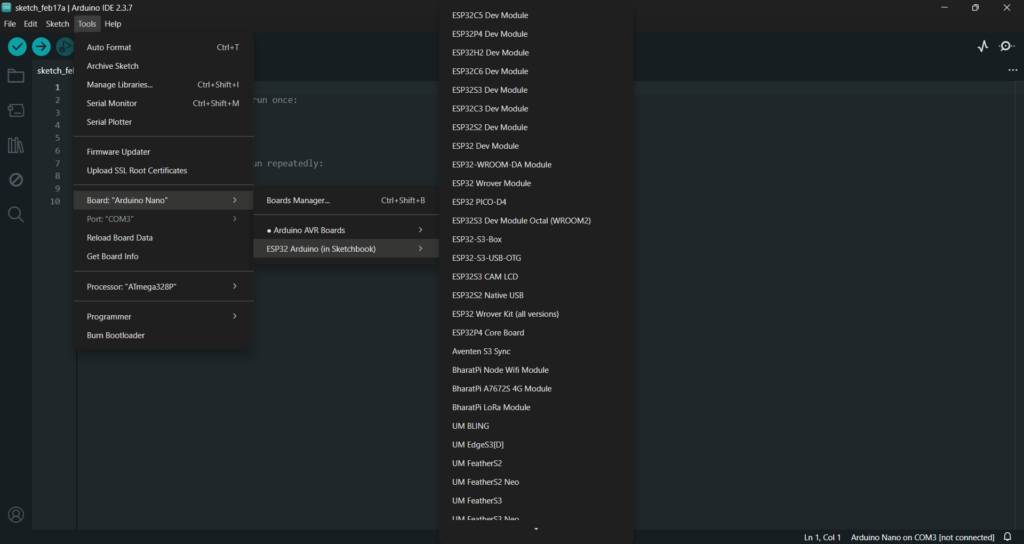This screenshot has width=1024, height=544.
Task: Click the notifications bell in status bar
Action: [x=1008, y=537]
